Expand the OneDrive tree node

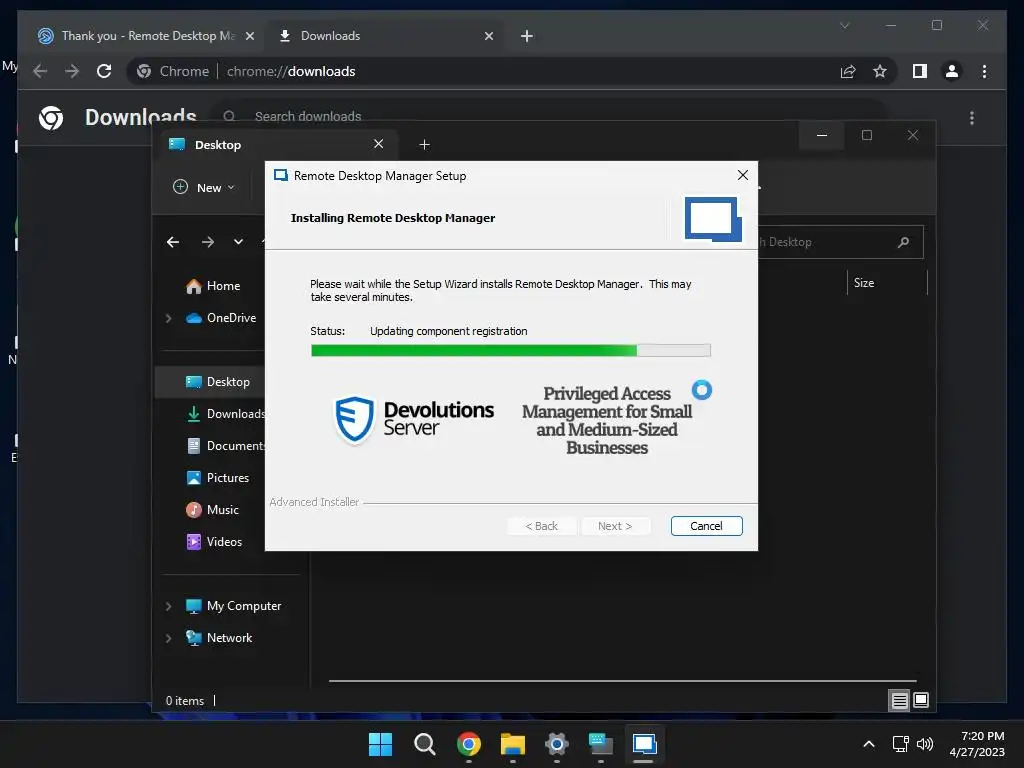point(168,318)
